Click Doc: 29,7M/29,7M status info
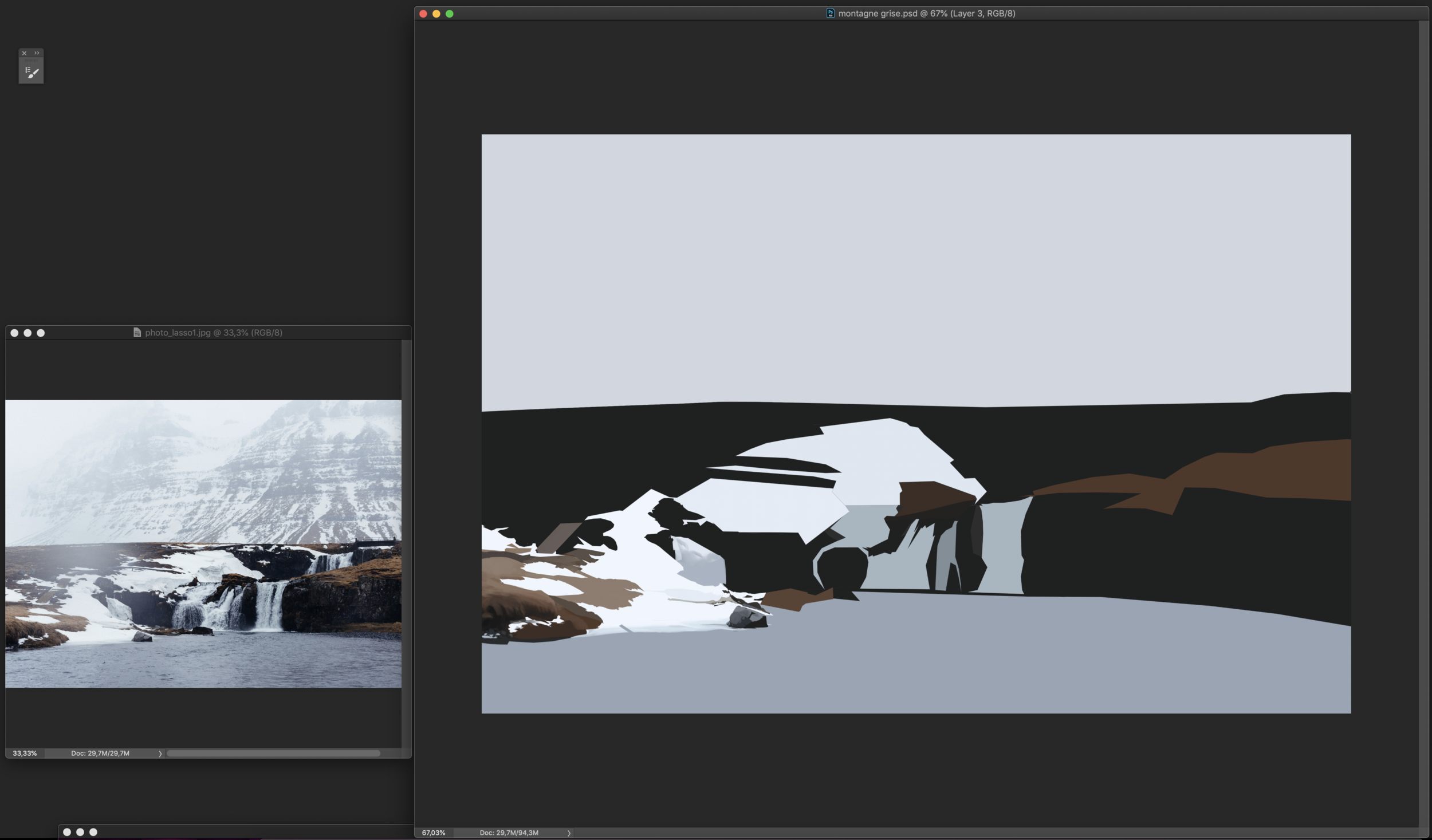 click(x=100, y=754)
